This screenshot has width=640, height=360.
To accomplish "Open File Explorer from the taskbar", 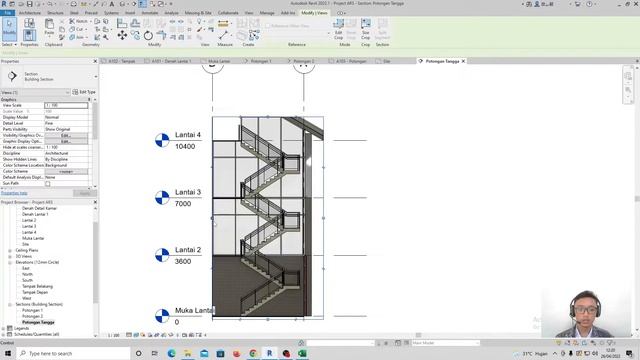I will (188, 353).
